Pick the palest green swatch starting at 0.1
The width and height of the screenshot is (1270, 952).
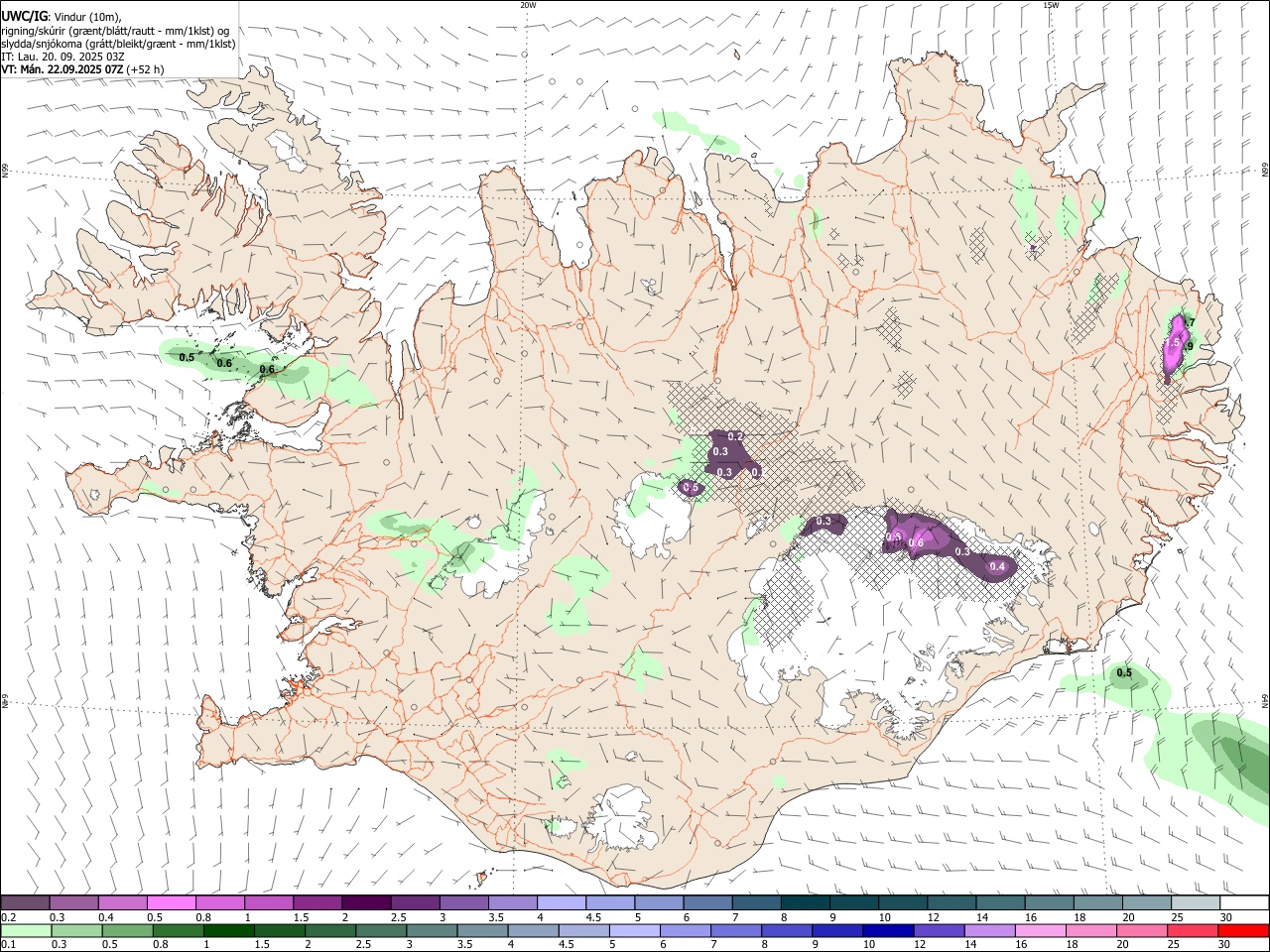coord(26,930)
